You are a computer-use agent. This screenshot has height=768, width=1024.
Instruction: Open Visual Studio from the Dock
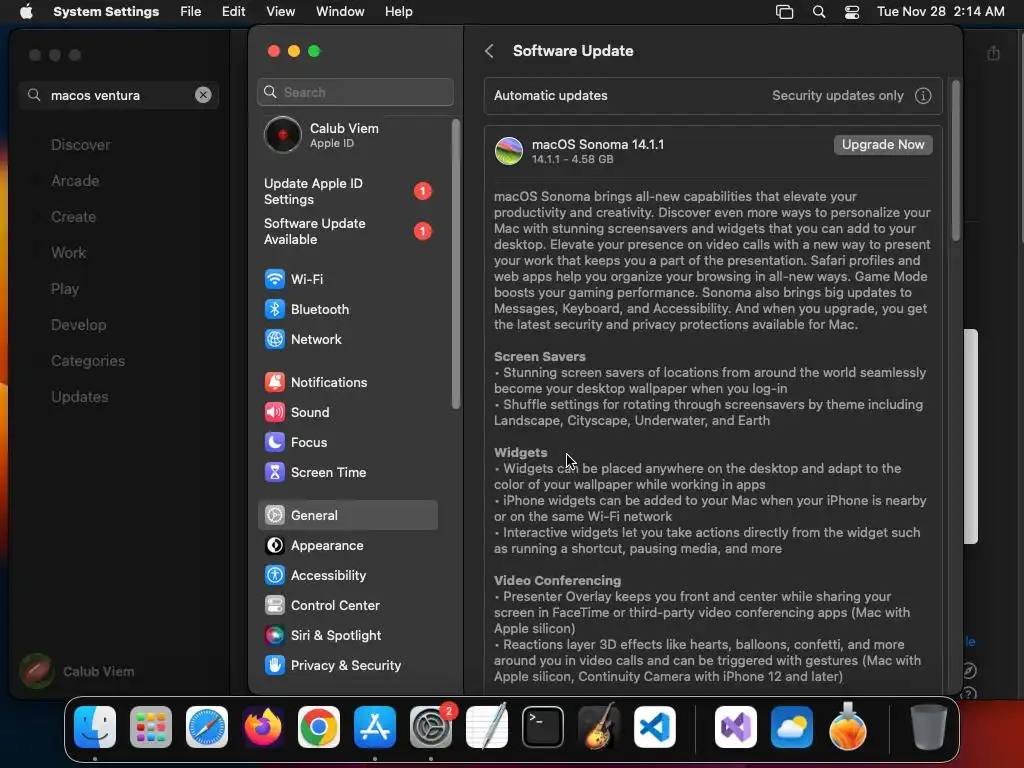click(736, 727)
